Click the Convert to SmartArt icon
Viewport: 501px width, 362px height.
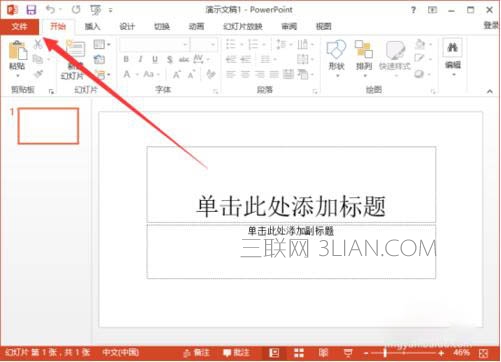[x=302, y=74]
